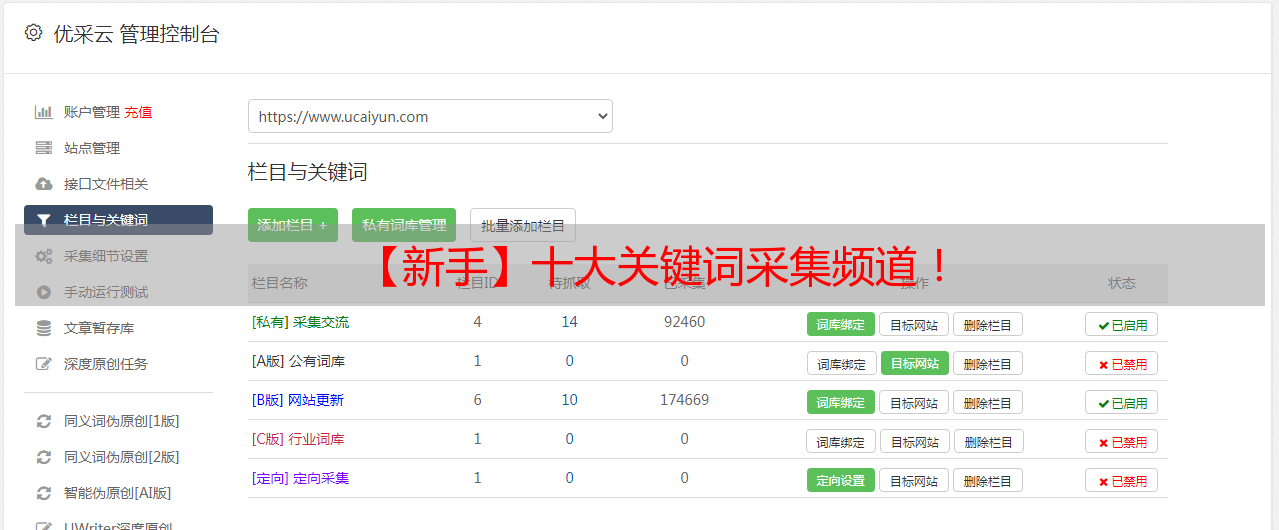Image resolution: width=1279 pixels, height=530 pixels.
Task: Click green 目标网站 in the 公有词库 row
Action: [915, 363]
